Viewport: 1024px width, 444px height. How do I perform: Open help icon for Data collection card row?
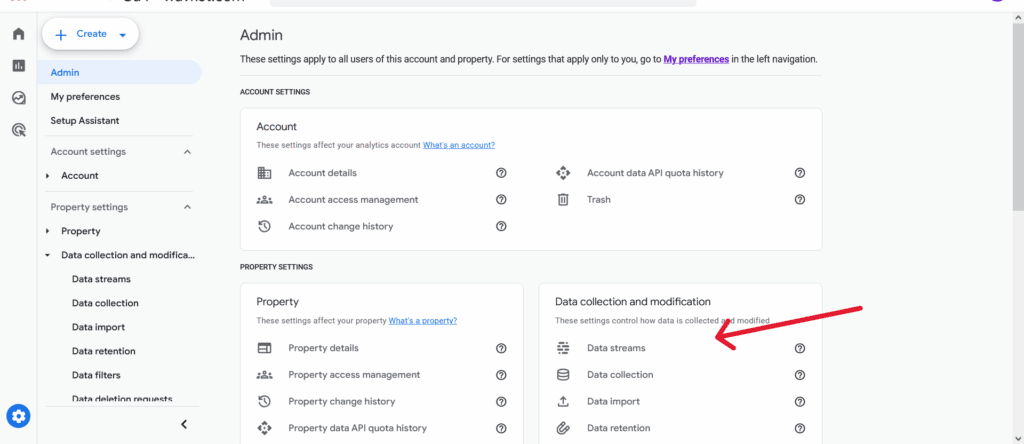coord(799,375)
